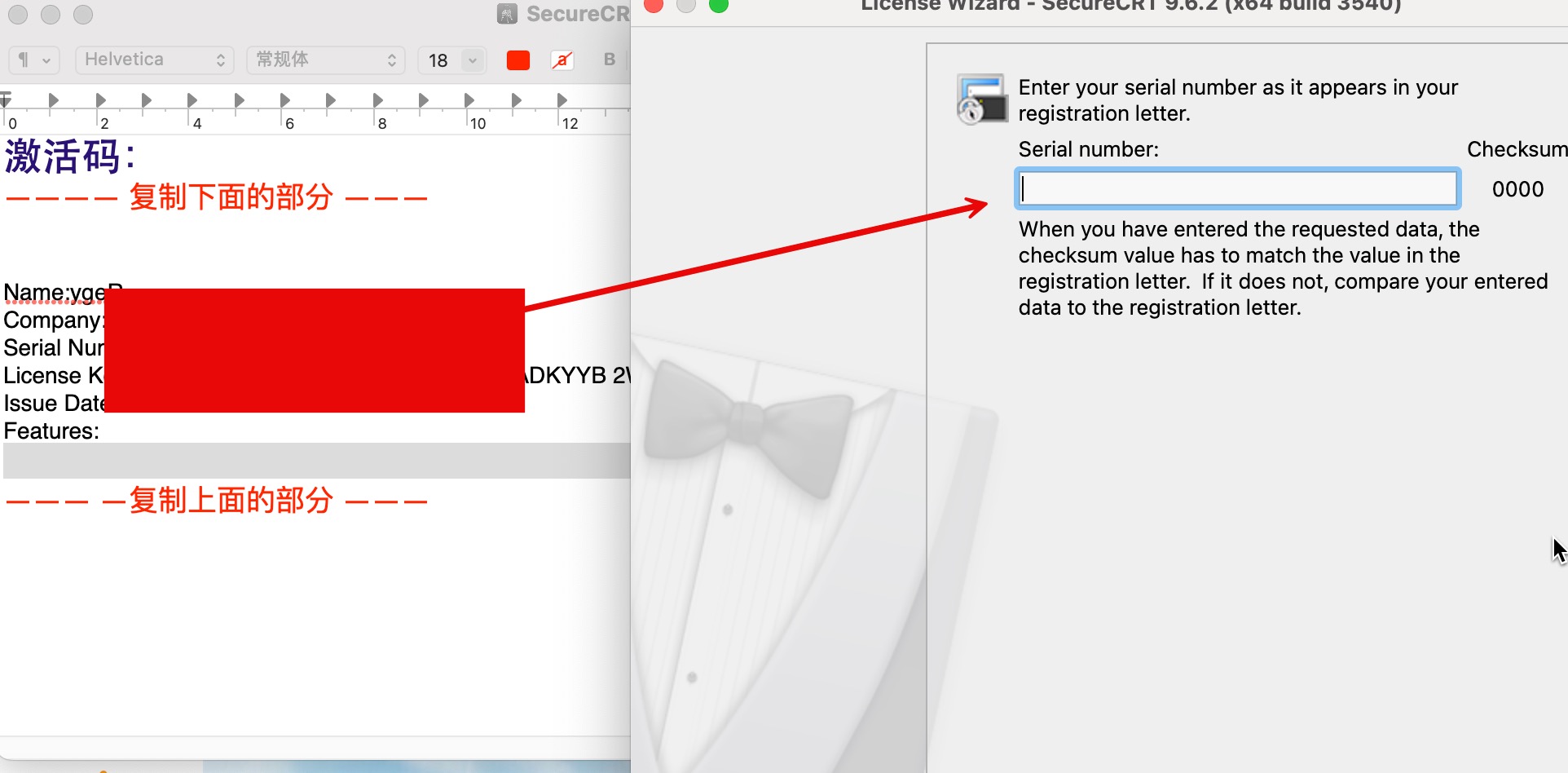
Task: Open the Helvetica font family dropdown
Action: tap(154, 60)
